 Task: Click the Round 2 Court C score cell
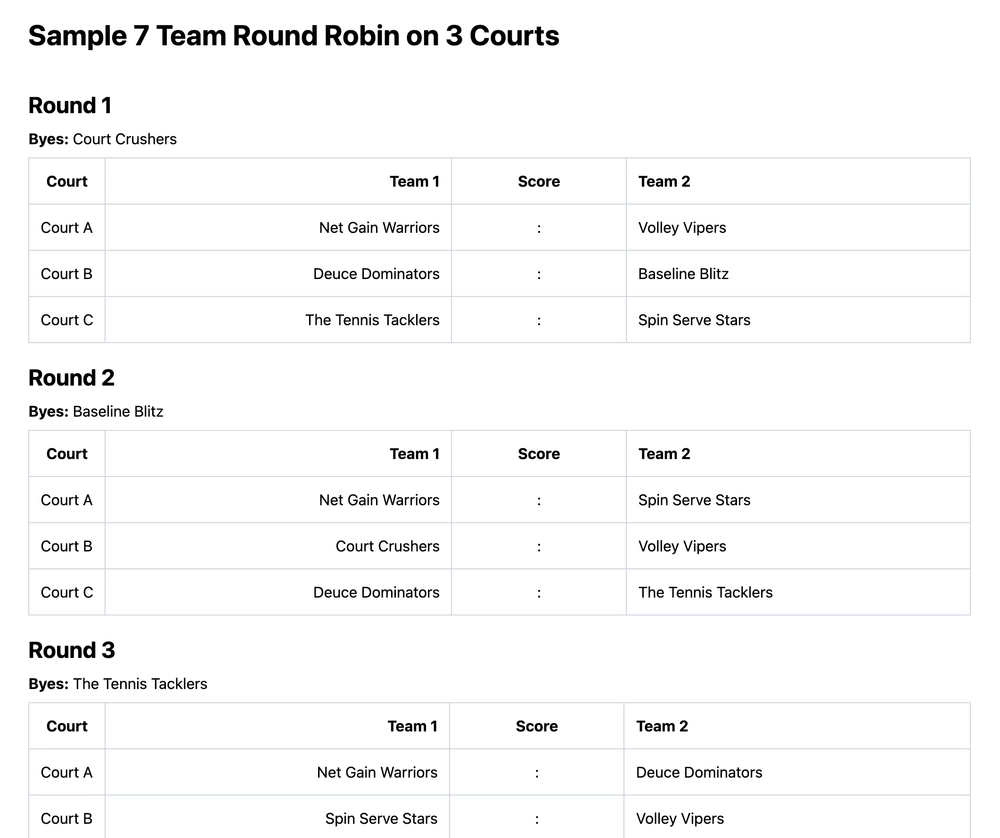[x=538, y=592]
